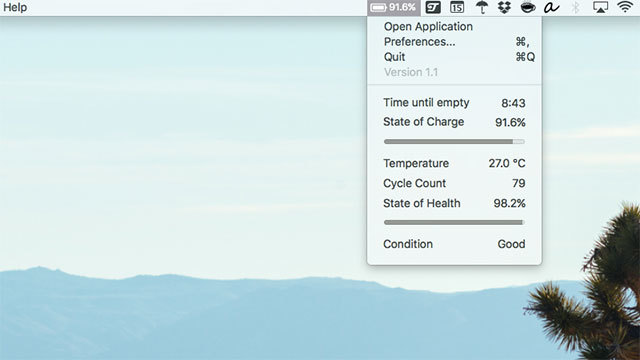Open the calendar icon showing 15
Screen dimensions: 640x360
click(x=457, y=7)
